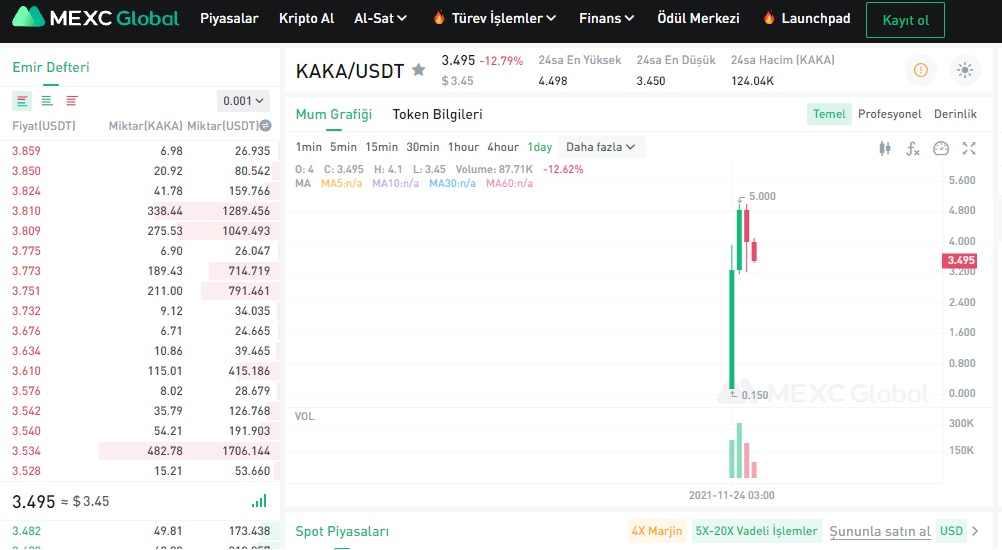Set chart interval to 4hour

[503, 147]
